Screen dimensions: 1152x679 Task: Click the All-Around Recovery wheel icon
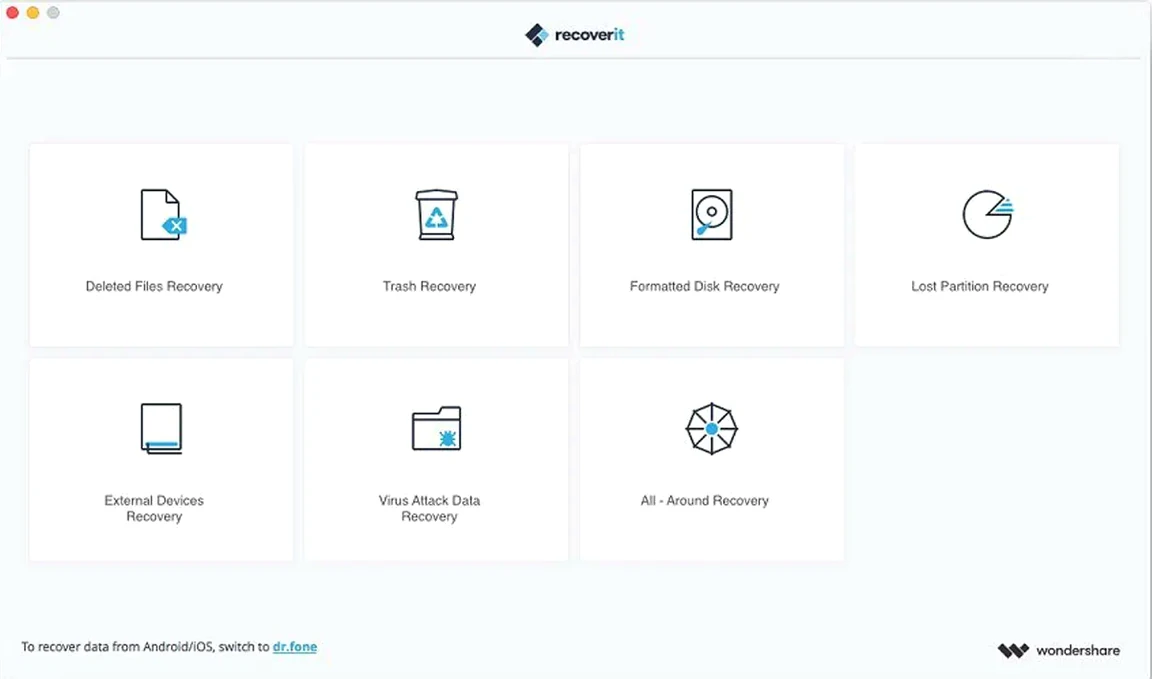point(711,428)
